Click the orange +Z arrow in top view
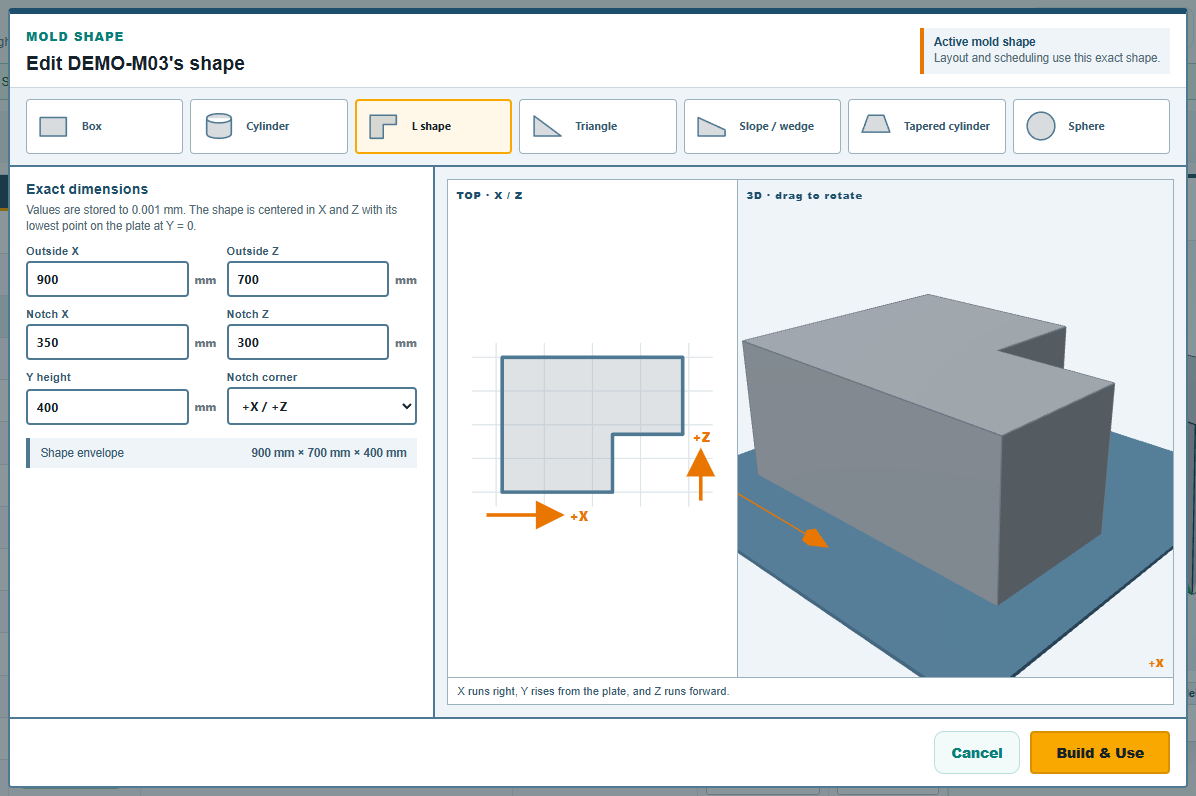 click(x=700, y=474)
